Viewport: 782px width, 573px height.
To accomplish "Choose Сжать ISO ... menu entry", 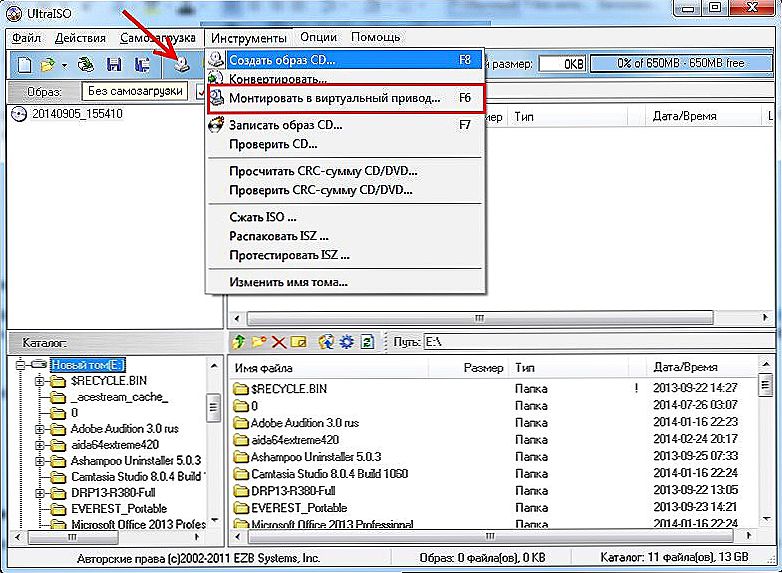I will tap(345, 217).
